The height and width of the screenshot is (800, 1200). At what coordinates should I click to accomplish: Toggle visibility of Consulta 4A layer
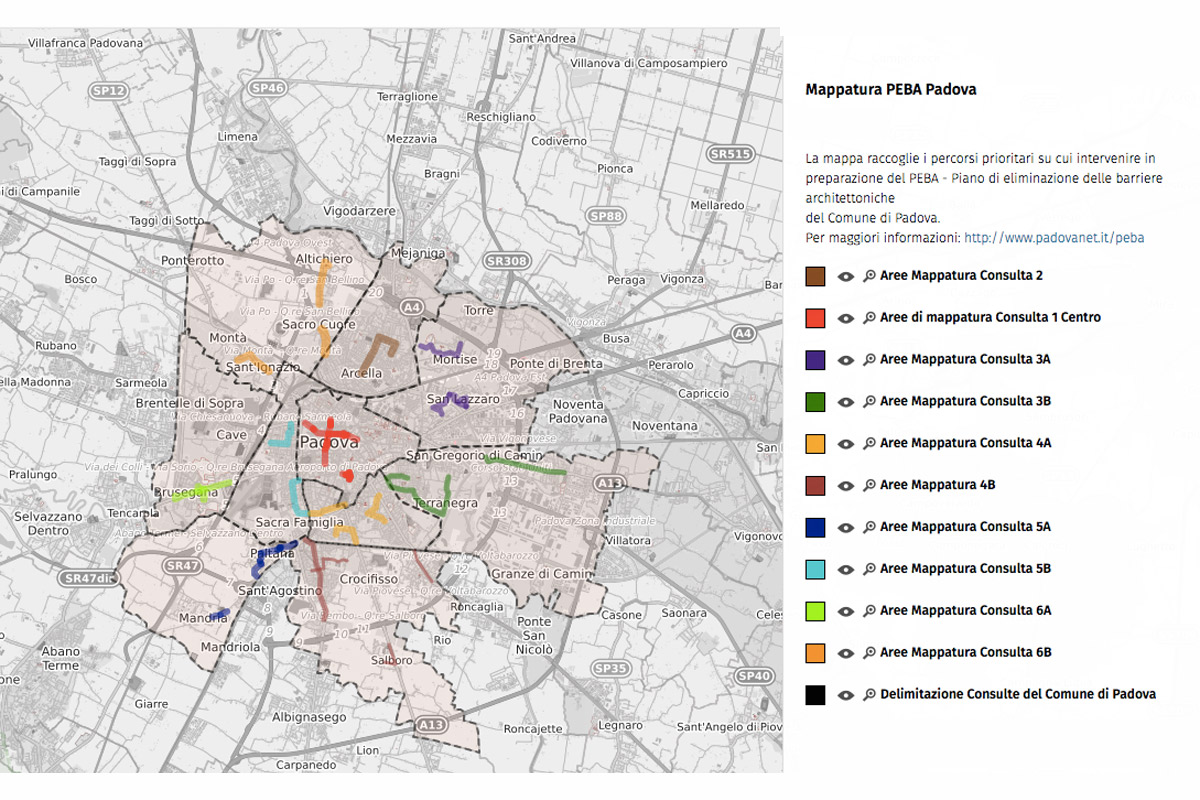pyautogui.click(x=846, y=444)
